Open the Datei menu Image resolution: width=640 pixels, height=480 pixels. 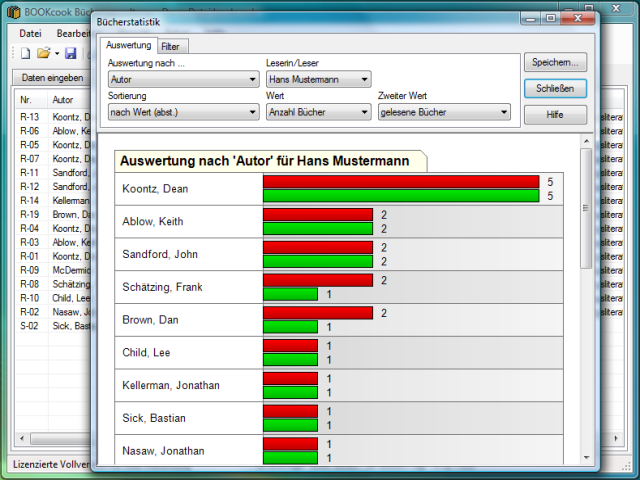[x=30, y=33]
